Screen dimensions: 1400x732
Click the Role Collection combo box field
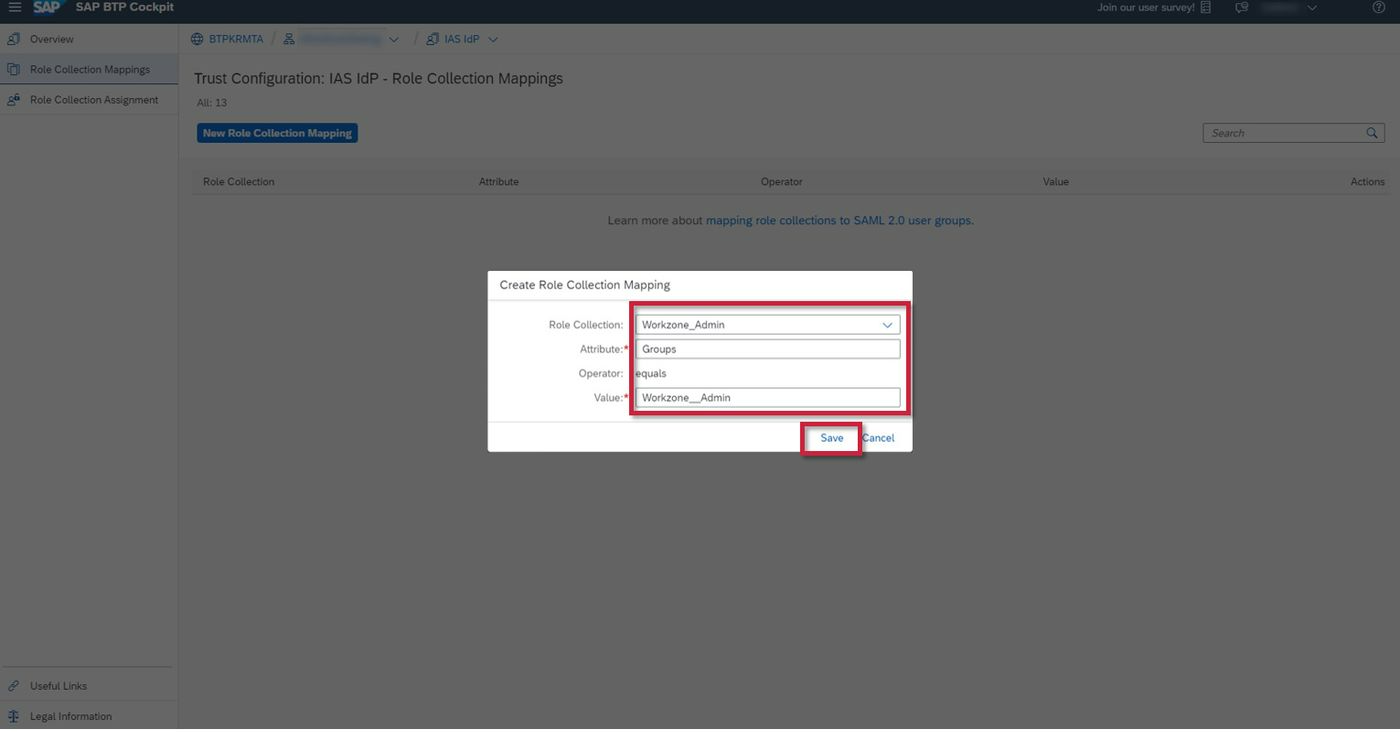pyautogui.click(x=768, y=325)
